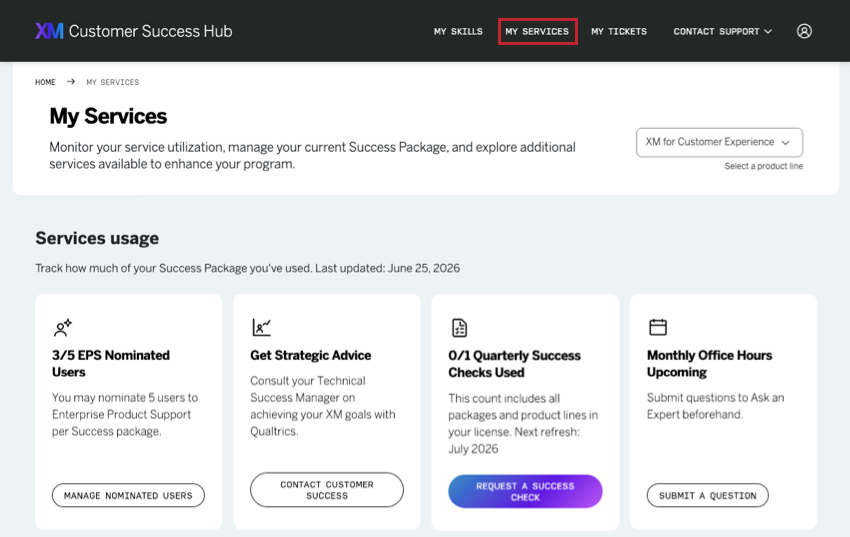Click the Monthly Office Hours calendar icon
The height and width of the screenshot is (537, 850).
(x=658, y=327)
